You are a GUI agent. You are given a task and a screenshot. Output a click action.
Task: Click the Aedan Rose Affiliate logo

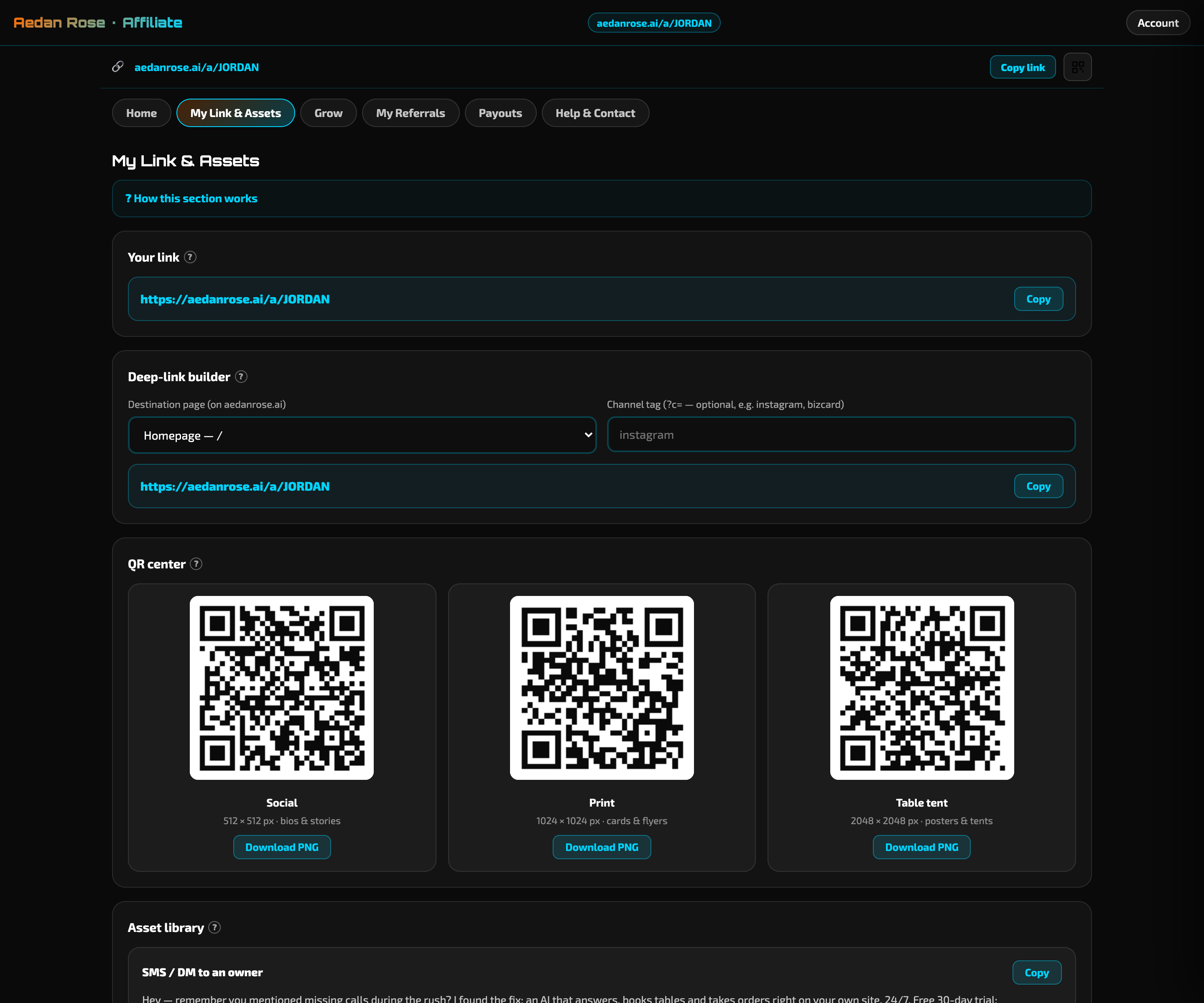(x=98, y=23)
